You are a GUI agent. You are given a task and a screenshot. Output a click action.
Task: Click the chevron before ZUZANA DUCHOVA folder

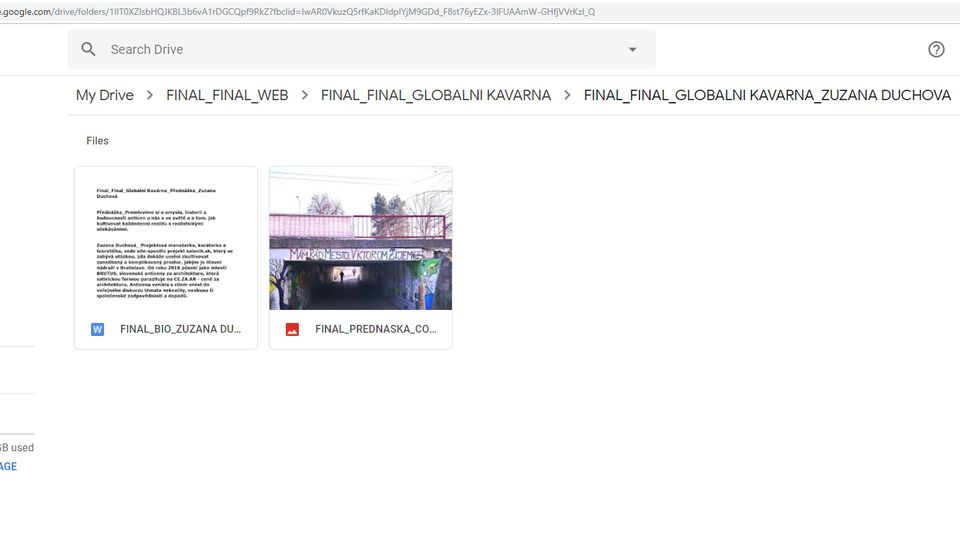coord(567,95)
